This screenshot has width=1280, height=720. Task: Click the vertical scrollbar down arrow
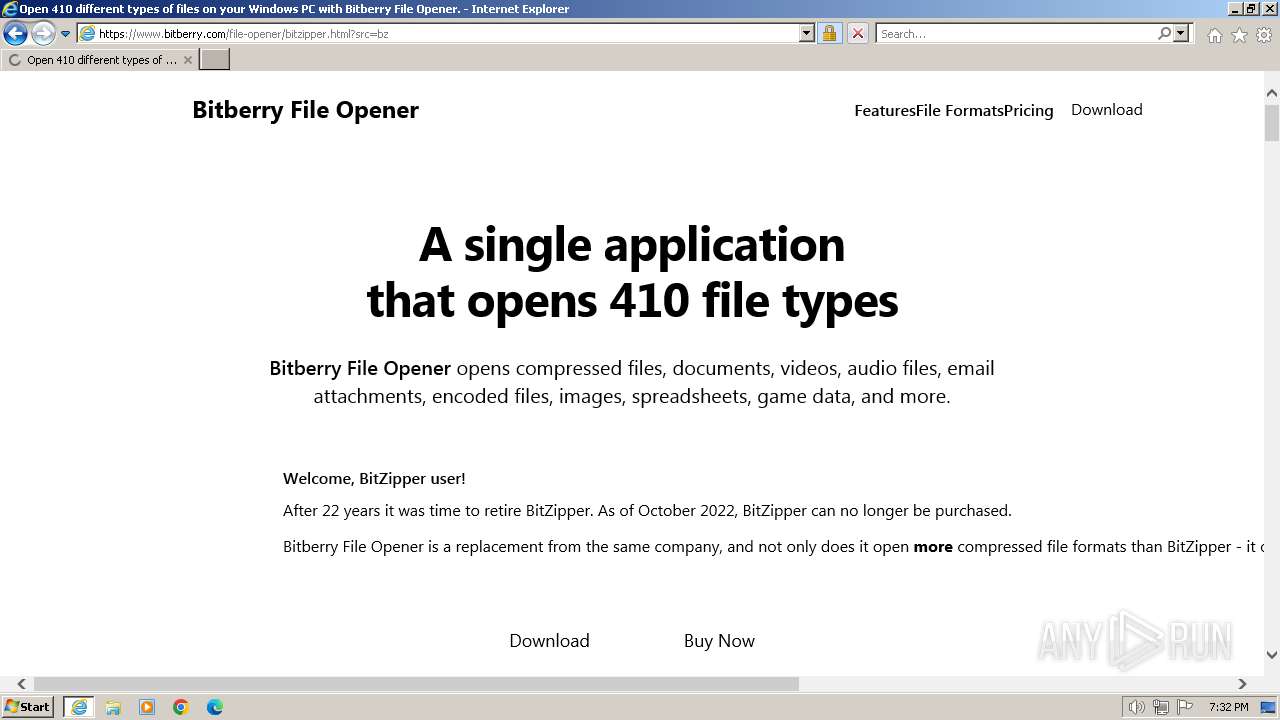click(1272, 655)
